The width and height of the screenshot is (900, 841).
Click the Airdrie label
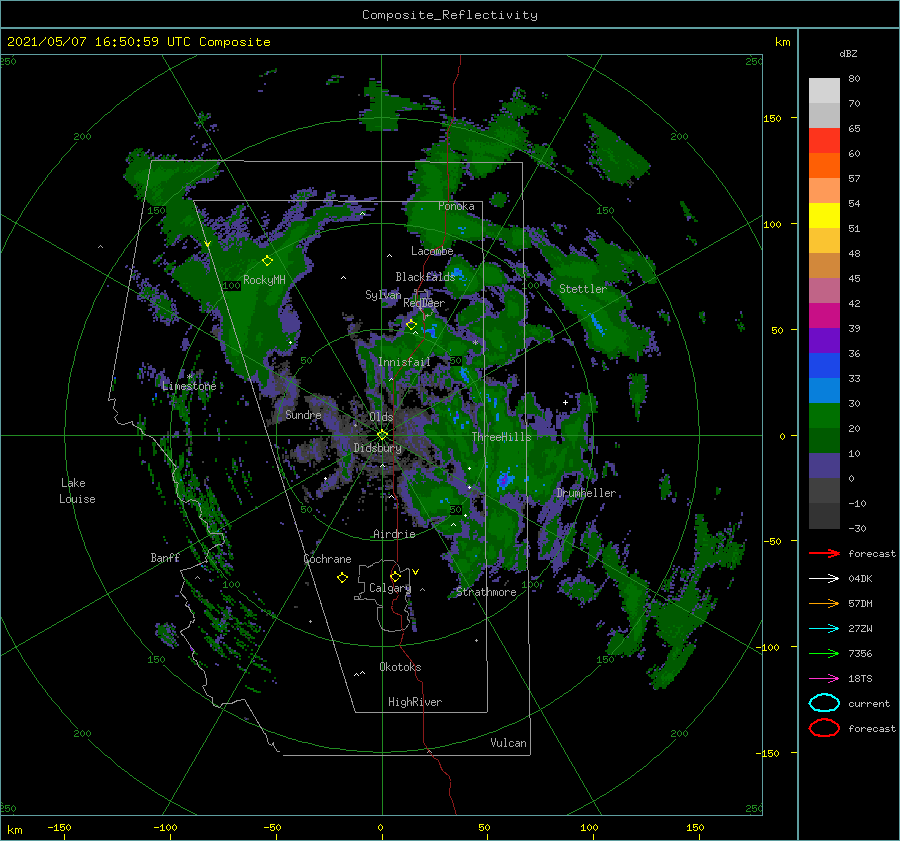coord(394,534)
